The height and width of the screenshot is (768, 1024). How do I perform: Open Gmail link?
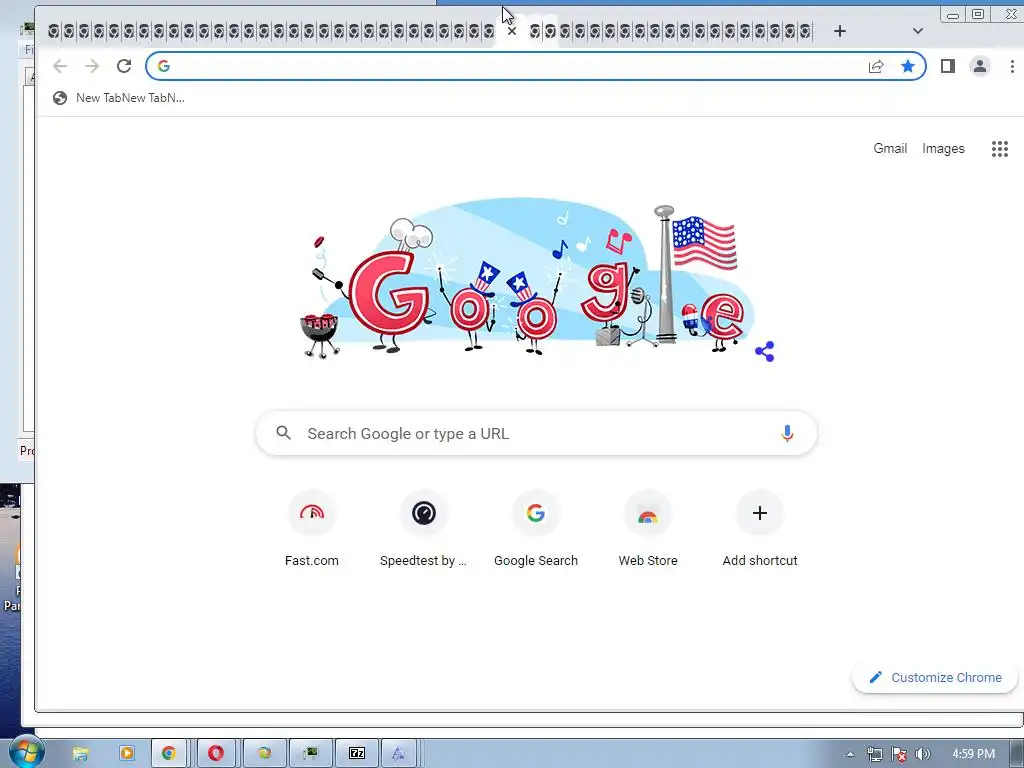click(x=890, y=148)
